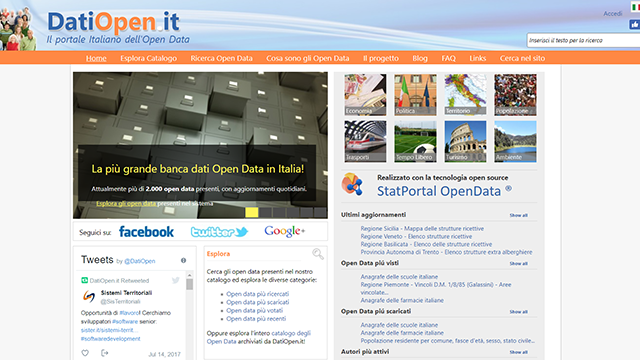Open the Politica category thumbnail
The image size is (640, 360).
[416, 95]
